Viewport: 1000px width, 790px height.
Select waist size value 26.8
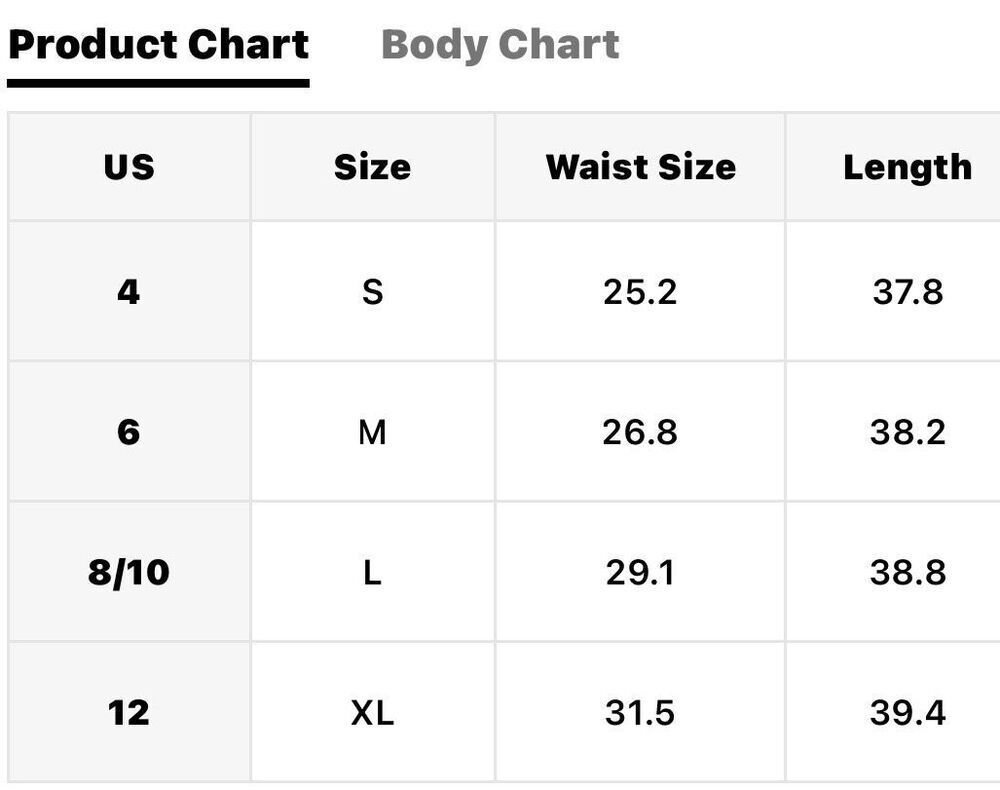640,432
